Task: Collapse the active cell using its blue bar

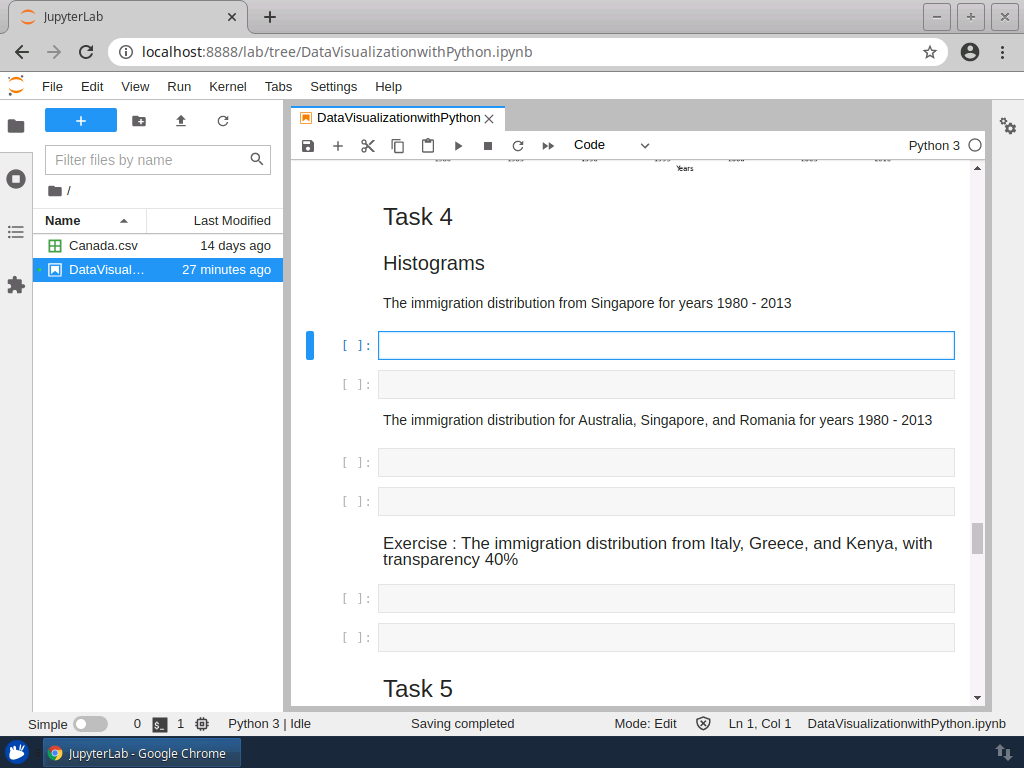Action: click(310, 345)
